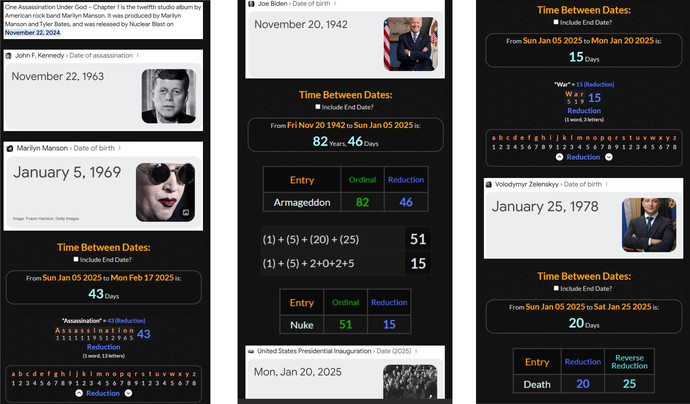Click the John F. Kennedy breadcrumb link
Image resolution: width=690 pixels, height=404 pixels.
click(x=40, y=55)
